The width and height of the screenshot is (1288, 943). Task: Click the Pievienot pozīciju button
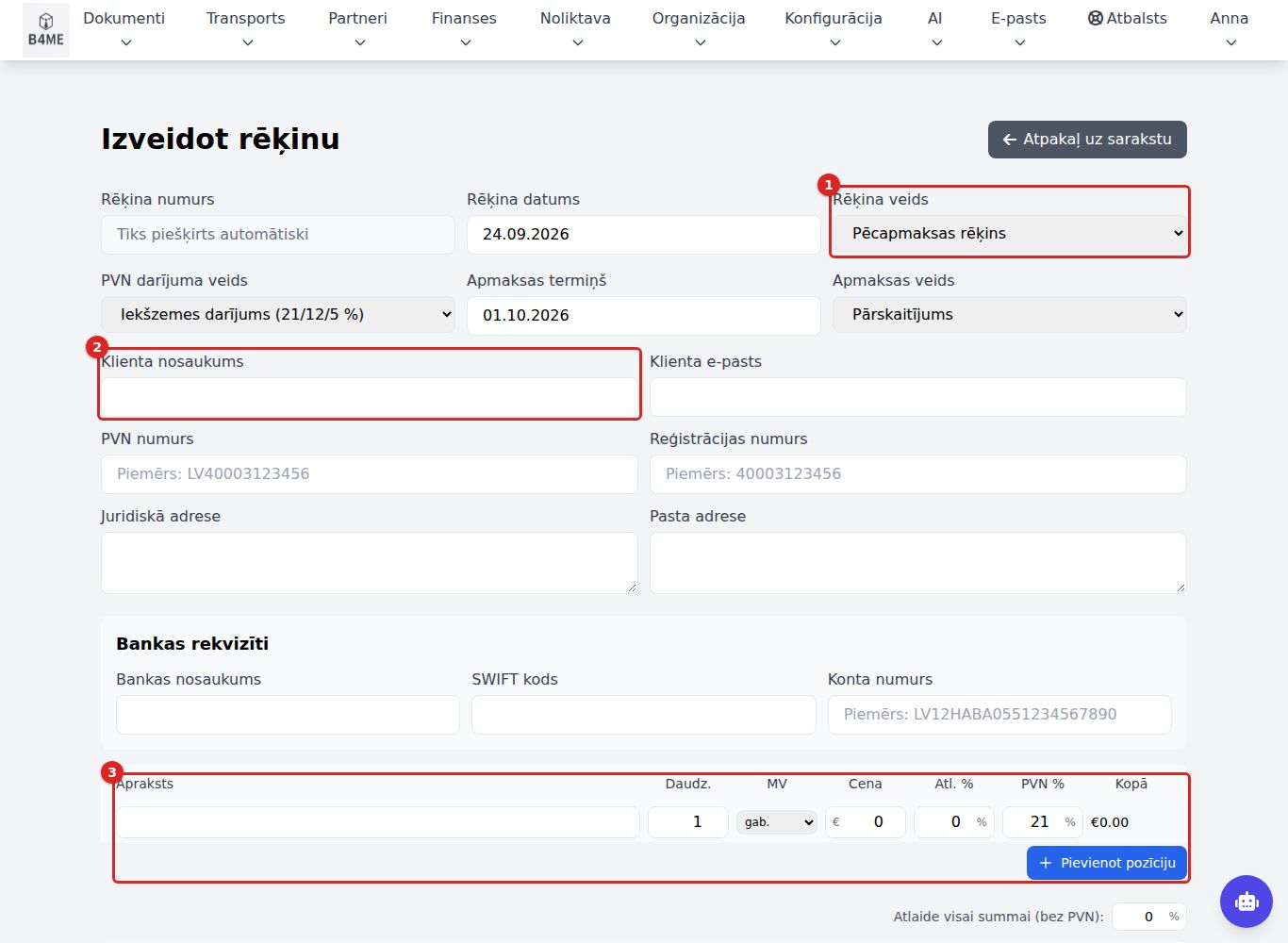tap(1107, 863)
